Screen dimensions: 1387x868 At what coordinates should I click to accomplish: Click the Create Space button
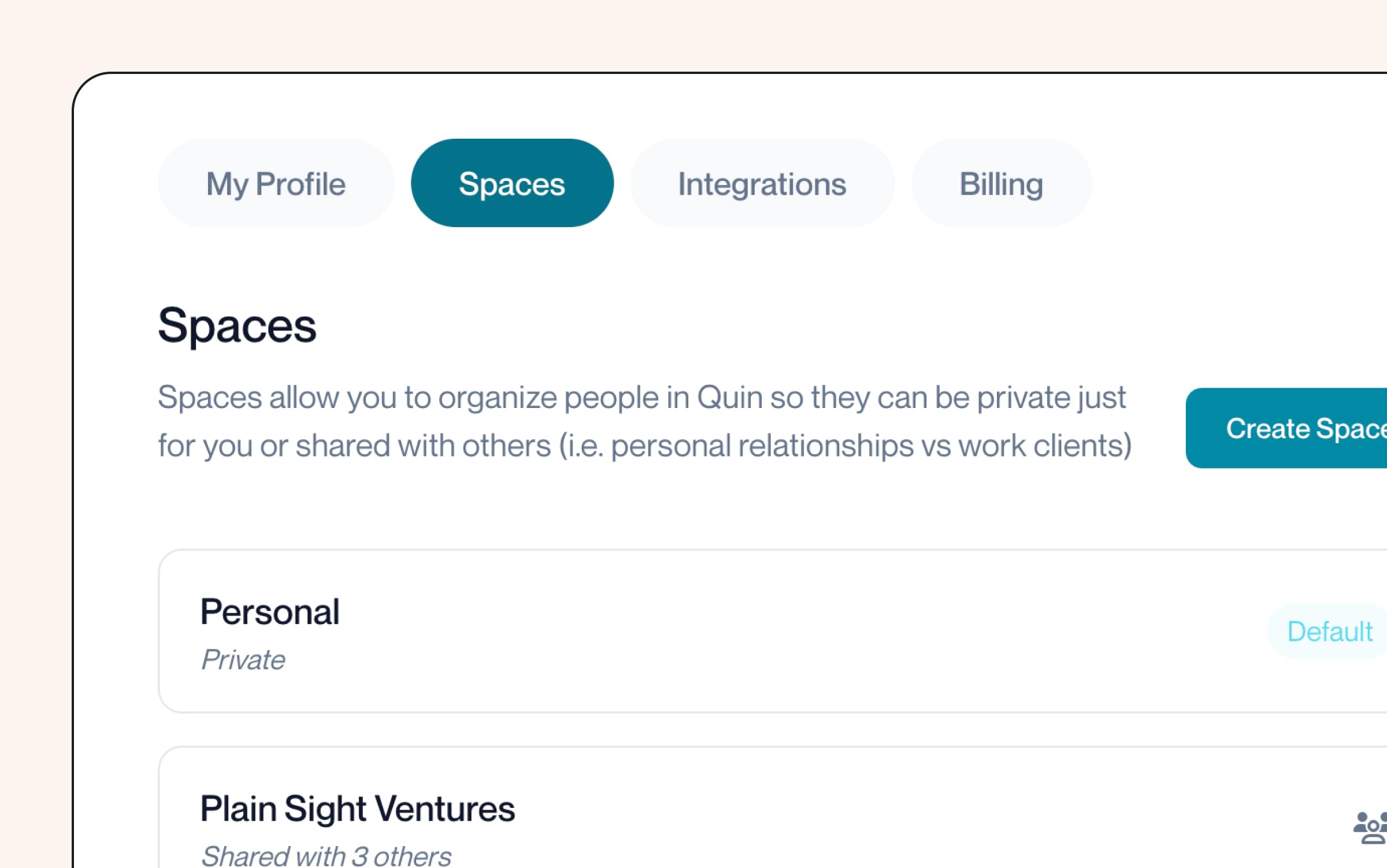1286,428
